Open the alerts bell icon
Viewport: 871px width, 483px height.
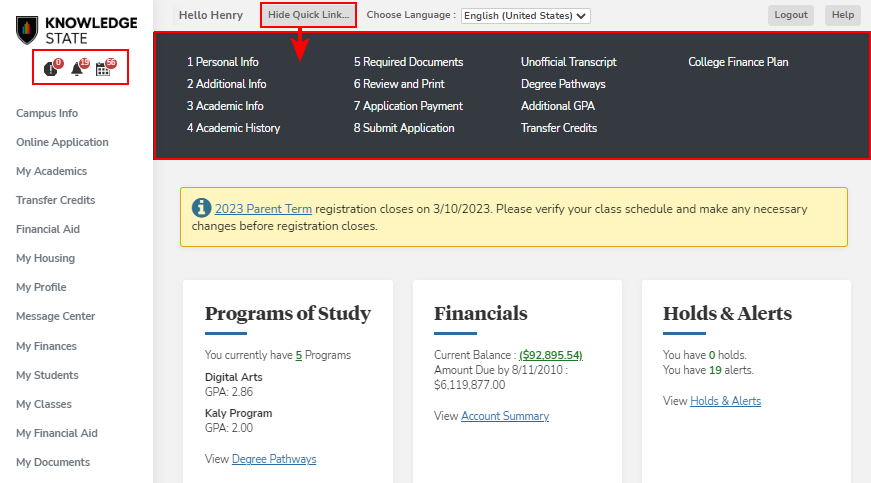(77, 69)
